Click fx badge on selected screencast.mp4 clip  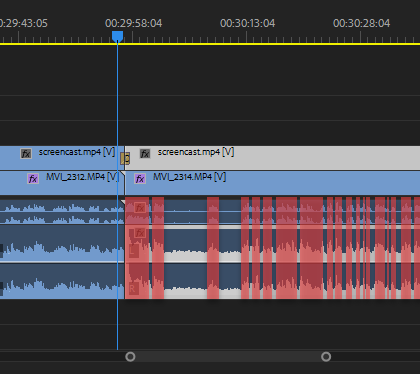tap(145, 154)
